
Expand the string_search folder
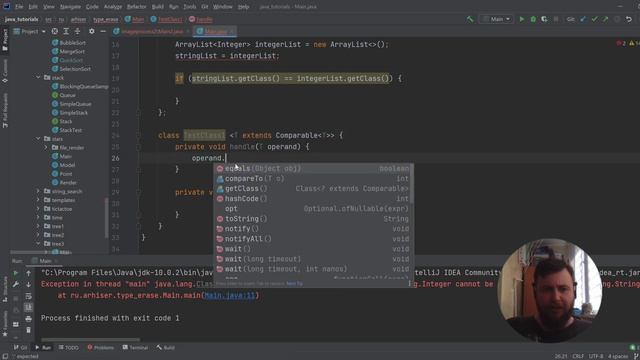(38, 191)
